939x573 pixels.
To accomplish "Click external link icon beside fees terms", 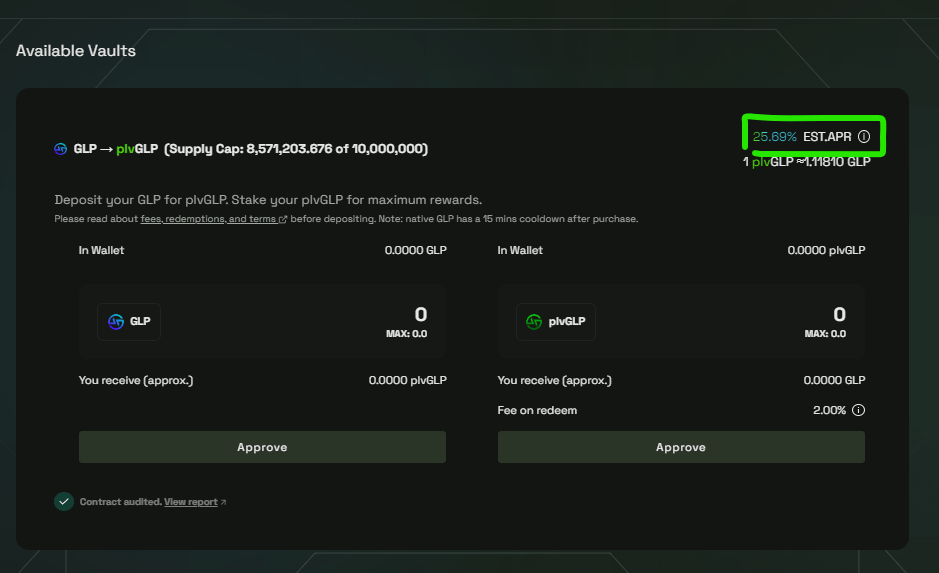I will click(283, 219).
